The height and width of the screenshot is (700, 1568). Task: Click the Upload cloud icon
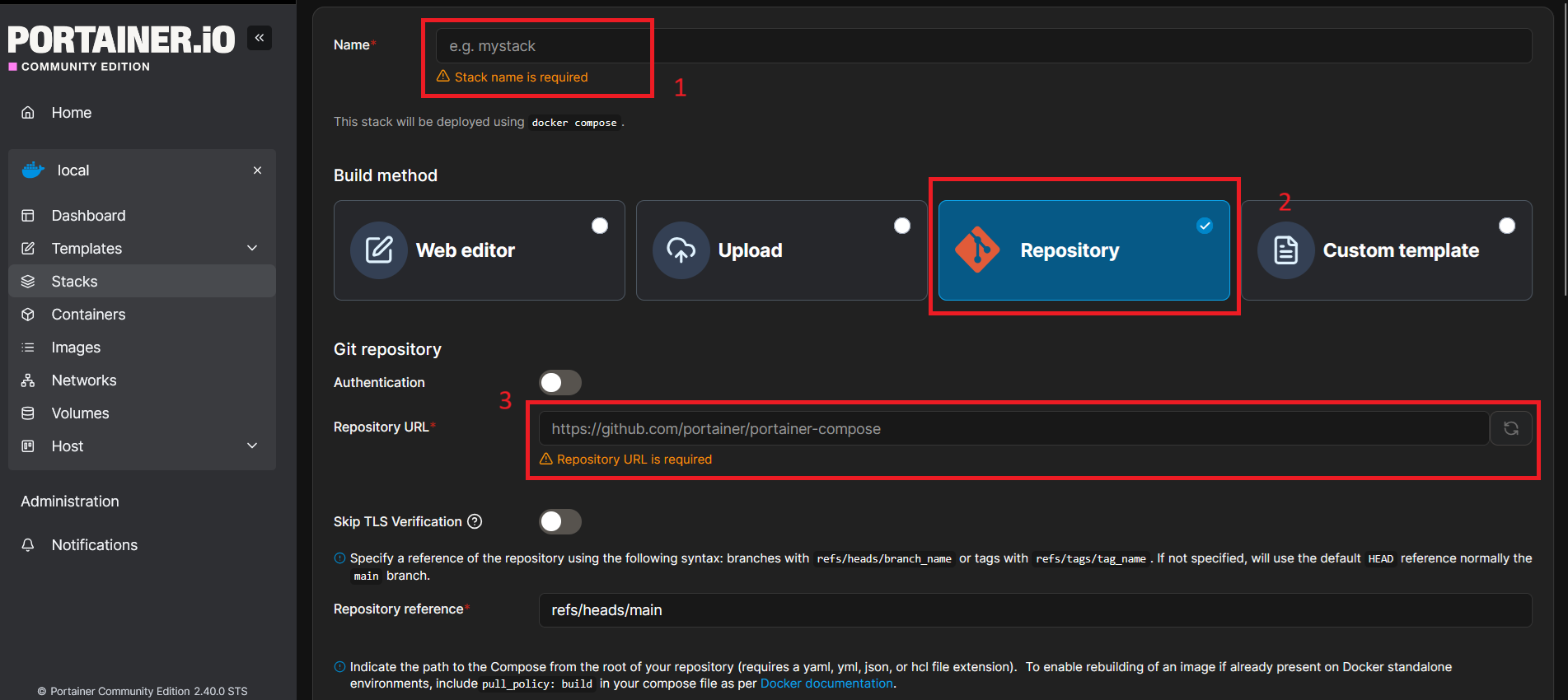681,250
